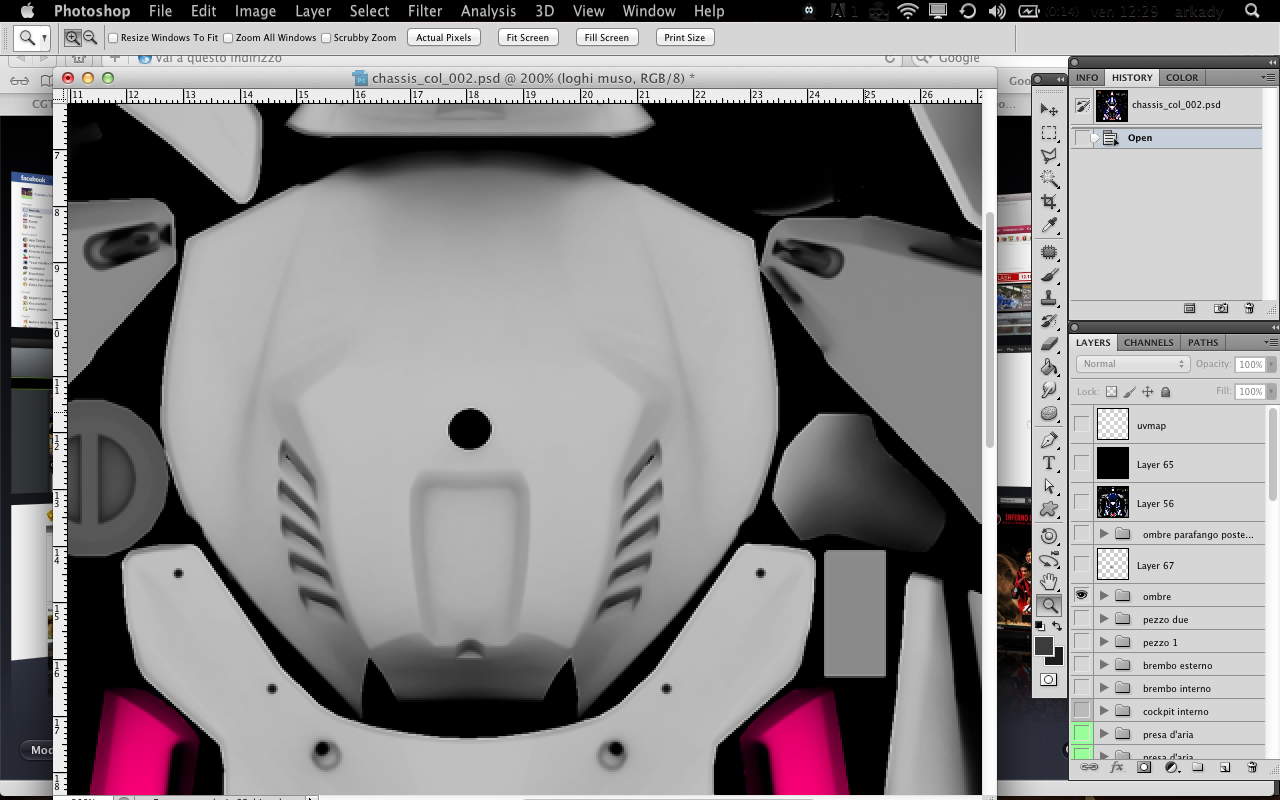Click the Actual Pixels button
1280x800 pixels.
pos(443,37)
